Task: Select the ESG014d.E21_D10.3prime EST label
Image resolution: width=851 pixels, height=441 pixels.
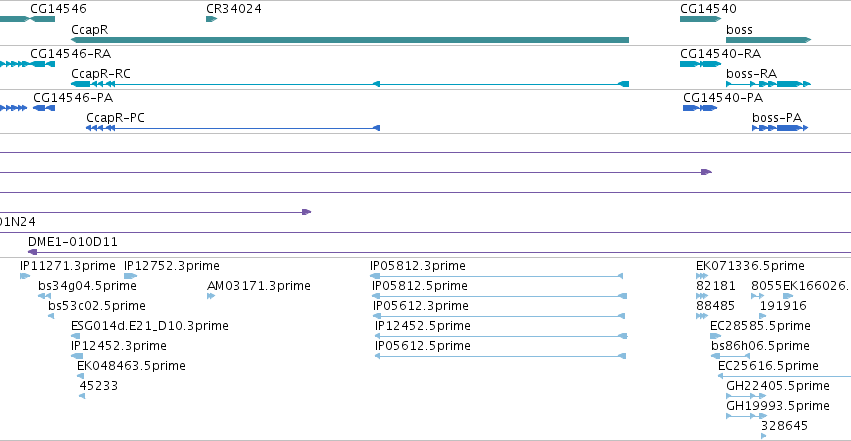Action: [150, 326]
